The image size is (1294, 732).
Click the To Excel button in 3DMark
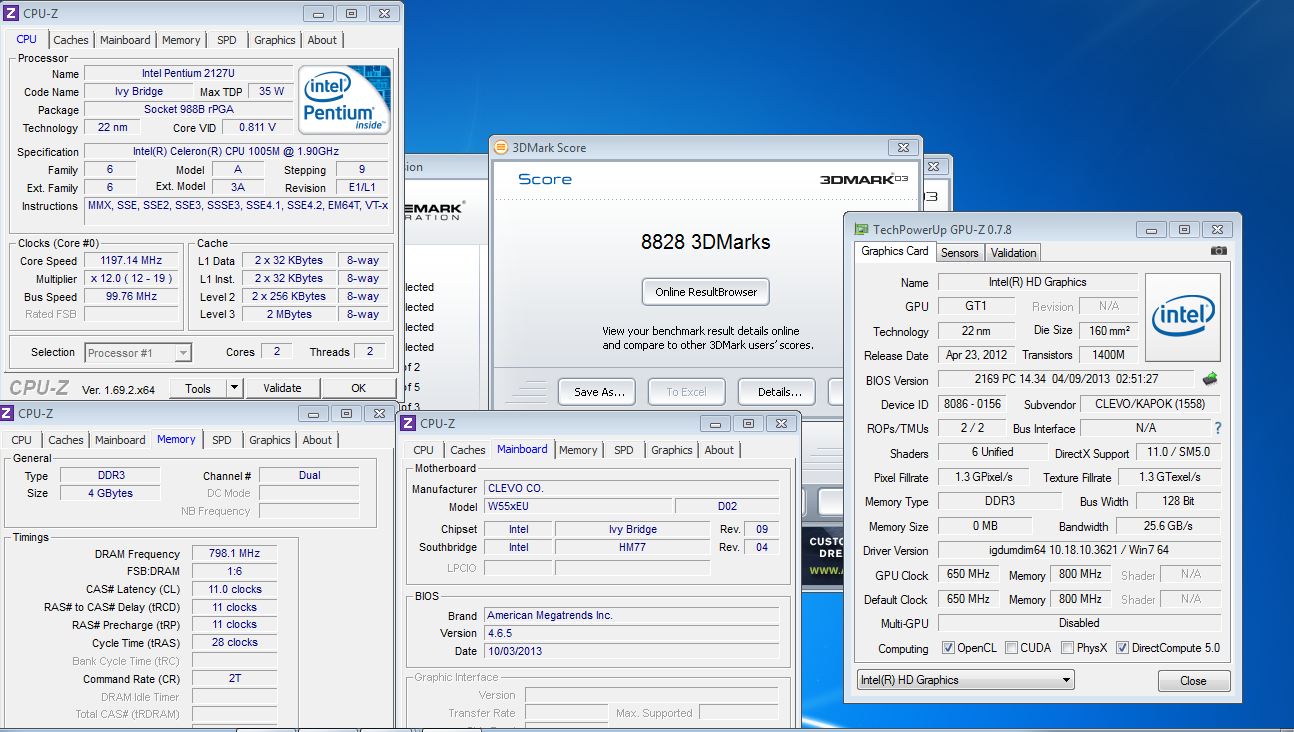point(686,392)
